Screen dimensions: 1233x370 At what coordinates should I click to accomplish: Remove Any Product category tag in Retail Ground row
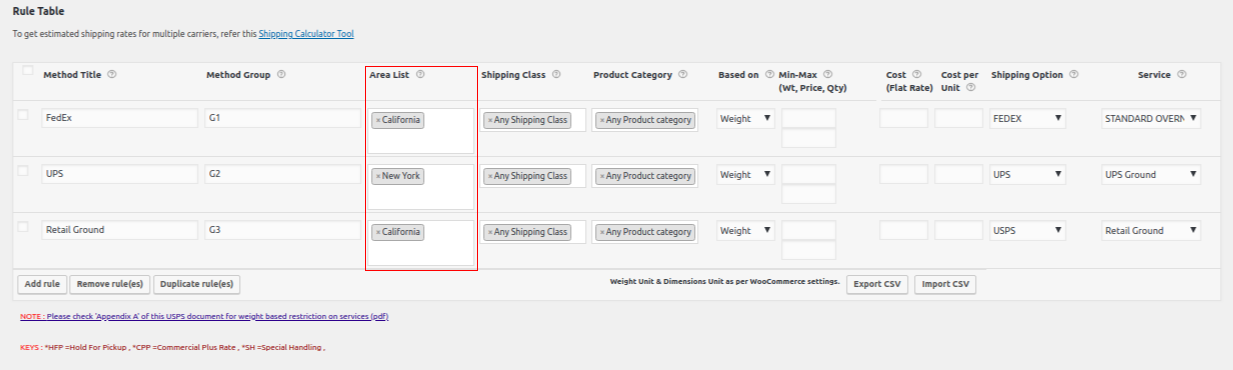pos(602,232)
